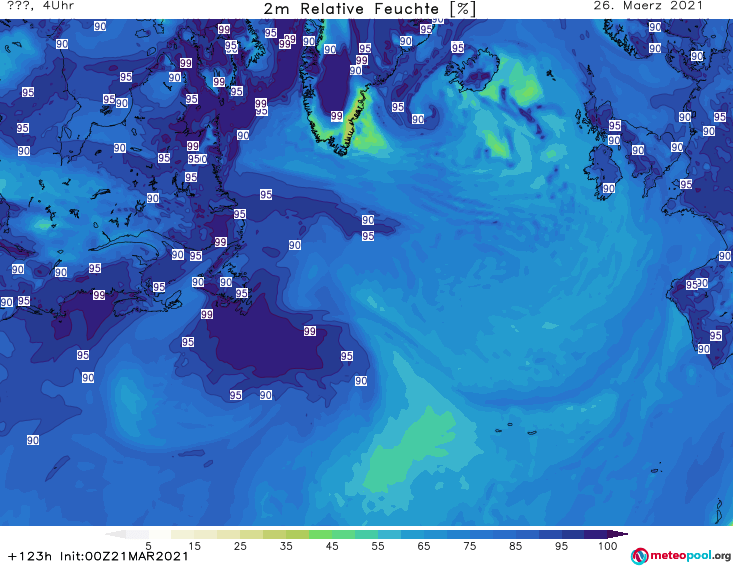Pick the dark purple legend swatch at 100
The width and height of the screenshot is (733, 566).
596,534
